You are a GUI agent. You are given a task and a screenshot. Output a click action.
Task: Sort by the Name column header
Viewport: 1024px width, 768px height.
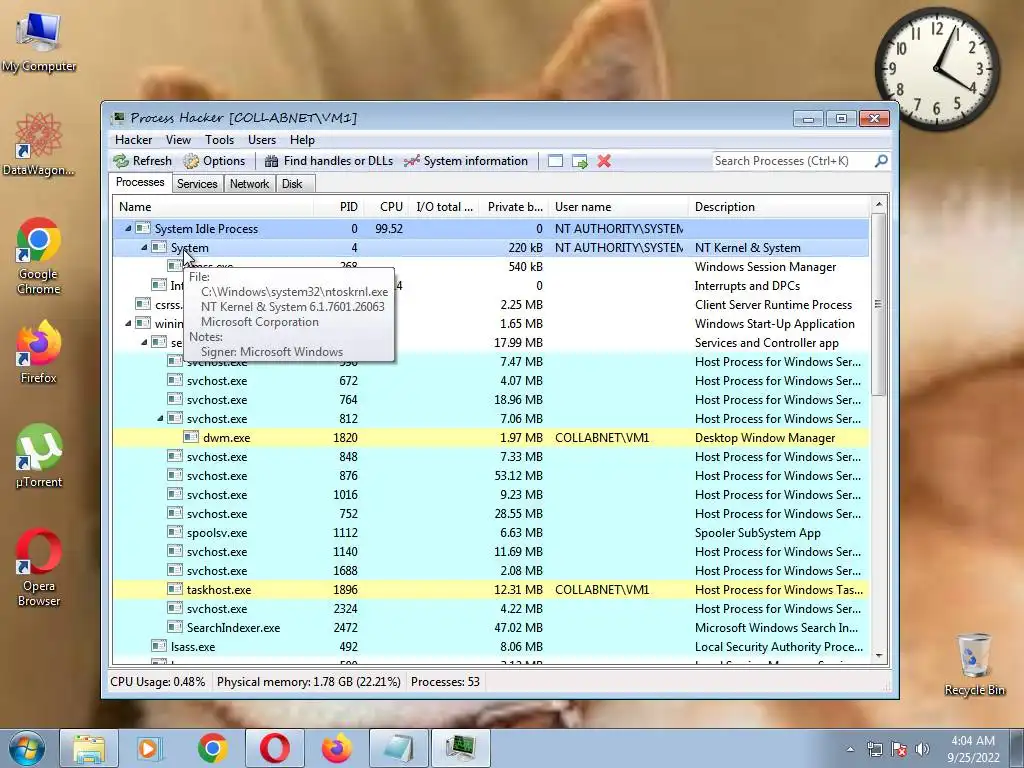pos(213,207)
